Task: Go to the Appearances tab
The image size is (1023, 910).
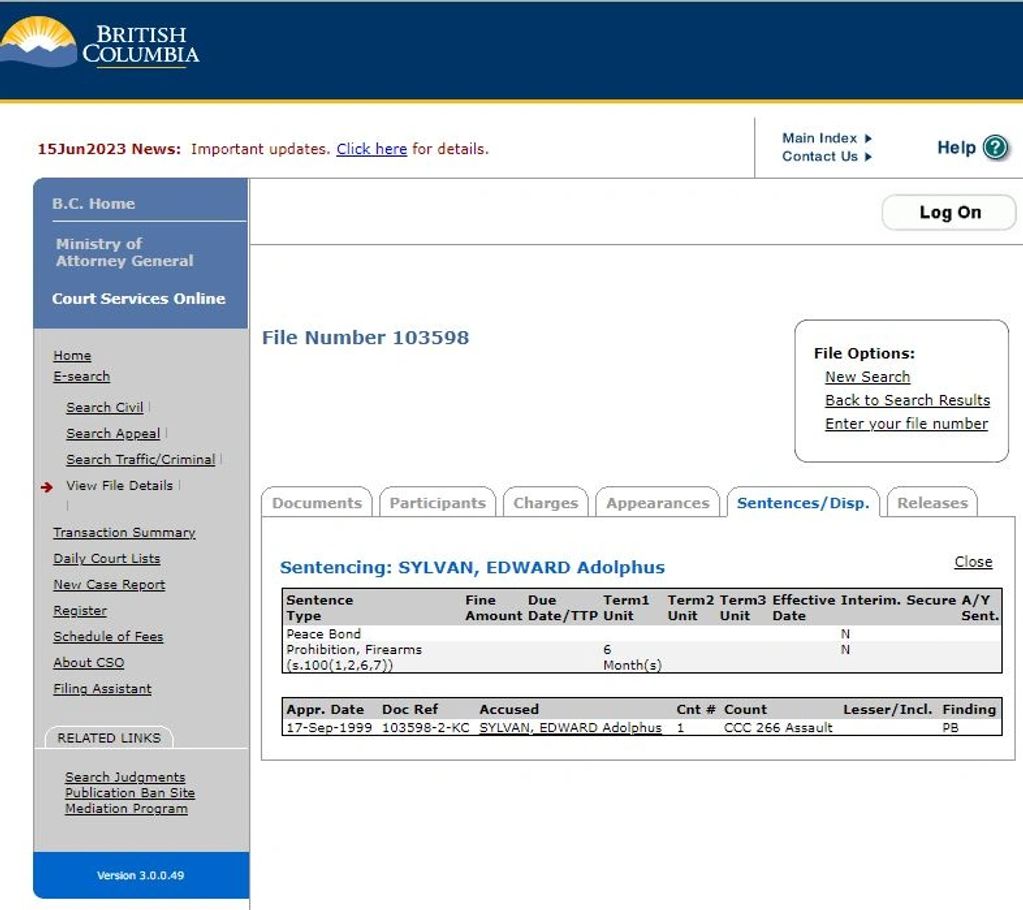Action: (x=657, y=503)
